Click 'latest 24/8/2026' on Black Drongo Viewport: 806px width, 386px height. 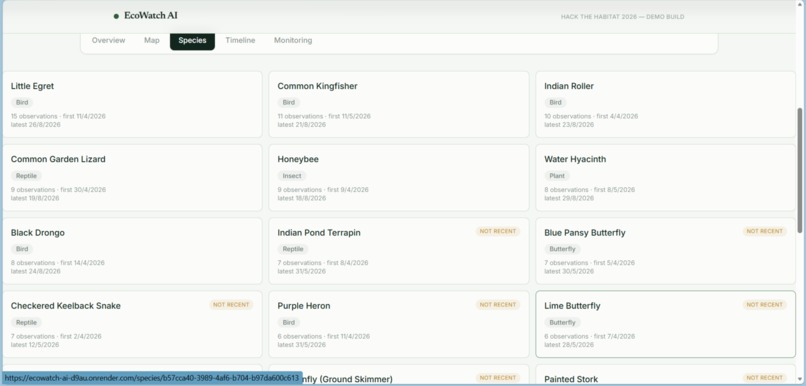[x=35, y=271]
